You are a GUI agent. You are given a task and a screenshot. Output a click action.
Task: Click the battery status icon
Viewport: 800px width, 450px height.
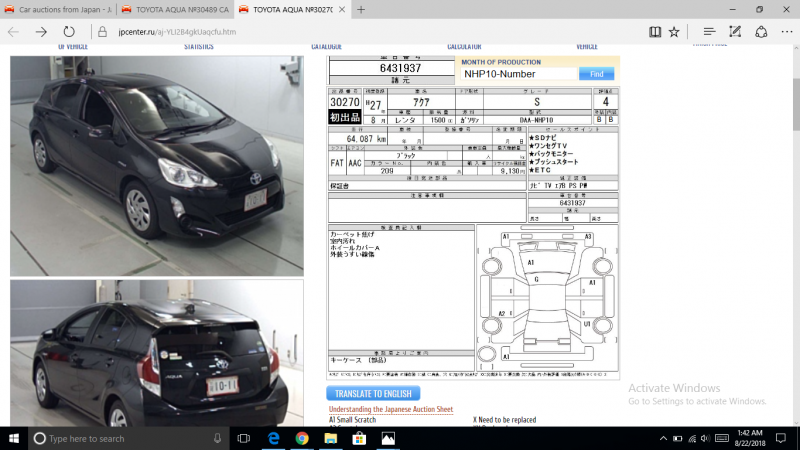678,438
